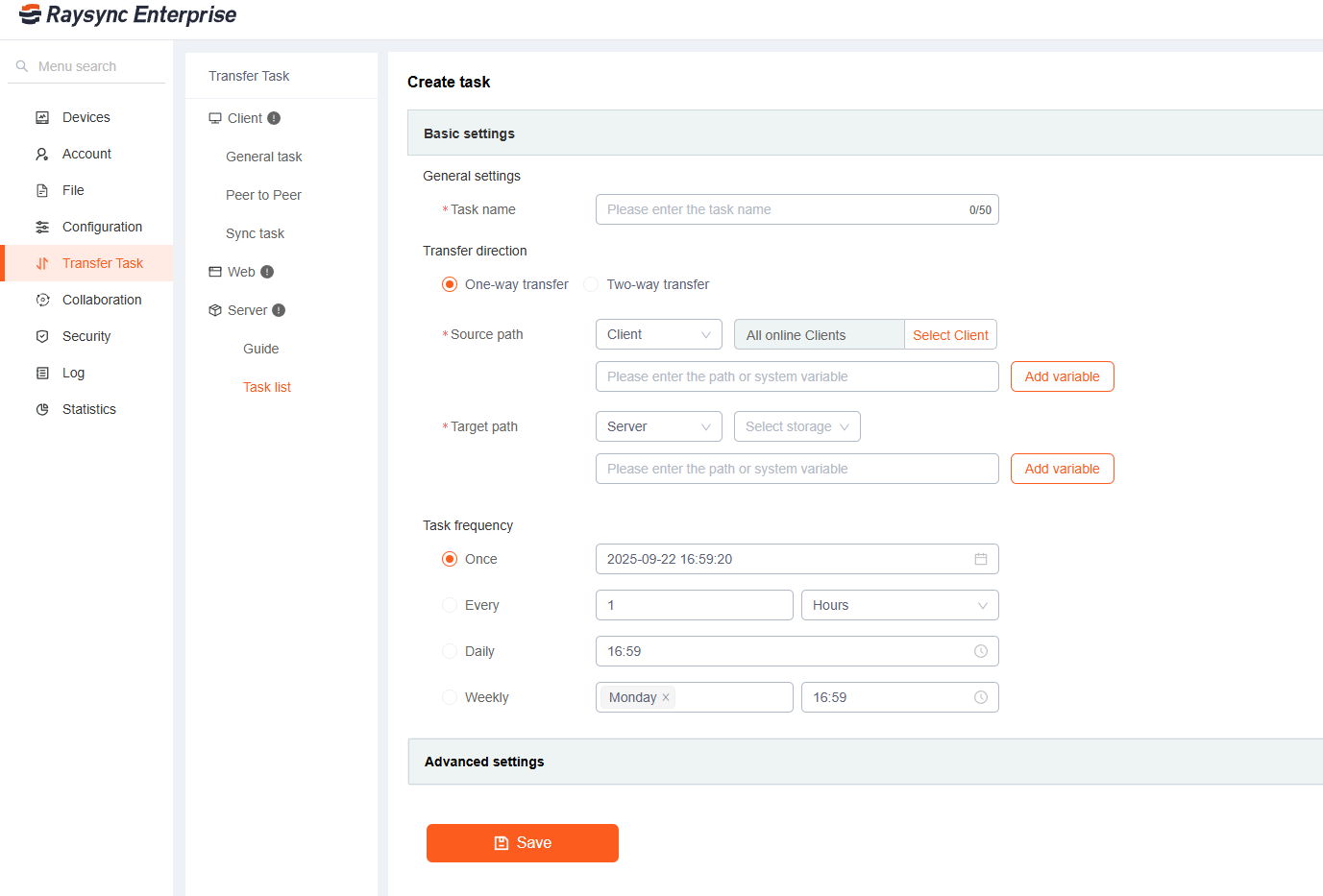Remove the Monday tag from Weekly field
Screen dimensions: 1323x896
666,697
